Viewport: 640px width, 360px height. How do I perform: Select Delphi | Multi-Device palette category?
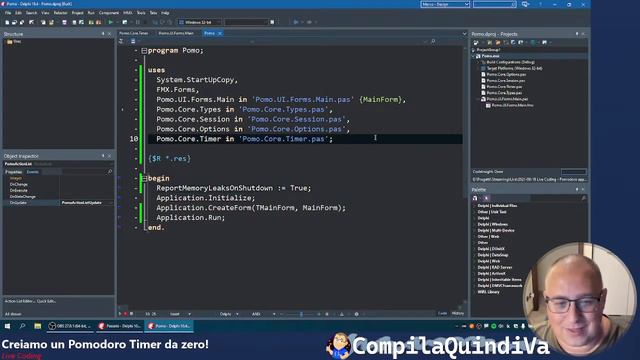(496, 230)
